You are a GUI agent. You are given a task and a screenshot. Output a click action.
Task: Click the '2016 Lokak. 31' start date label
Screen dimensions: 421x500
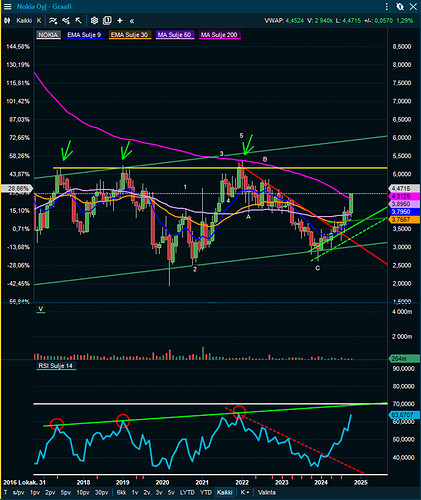click(25, 482)
